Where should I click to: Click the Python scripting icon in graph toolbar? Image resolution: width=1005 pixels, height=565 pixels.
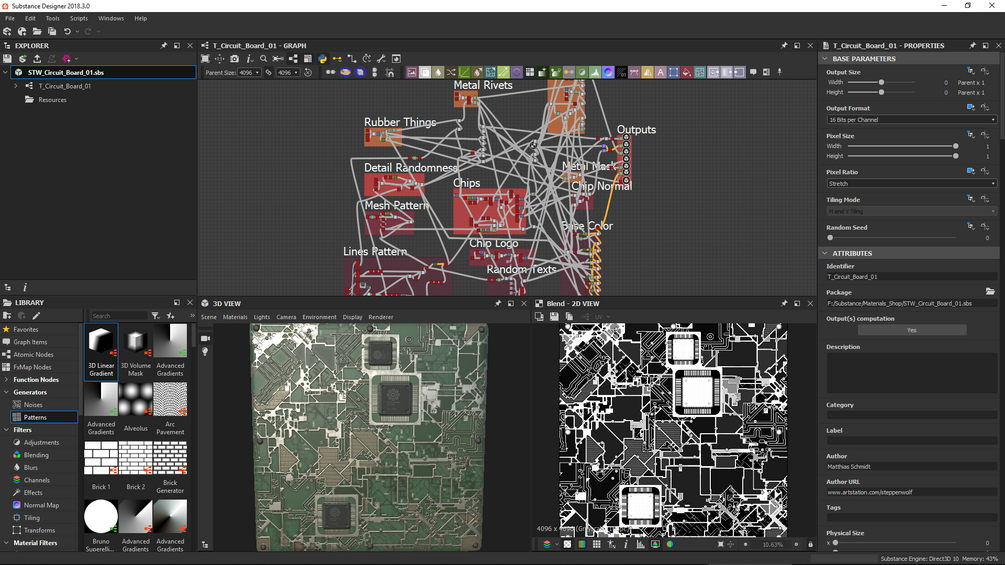point(322,58)
